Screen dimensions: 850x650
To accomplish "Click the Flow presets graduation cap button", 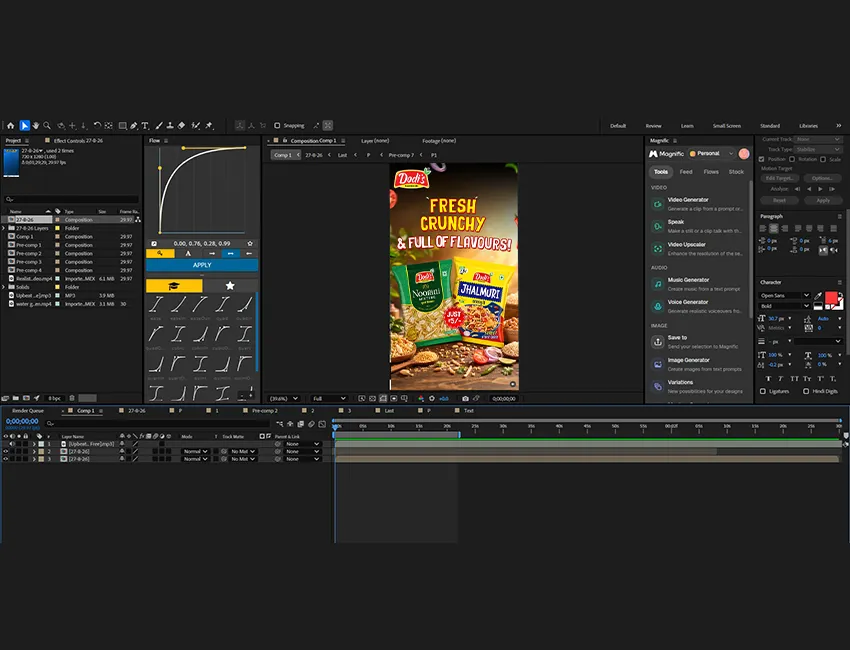I will pos(174,286).
